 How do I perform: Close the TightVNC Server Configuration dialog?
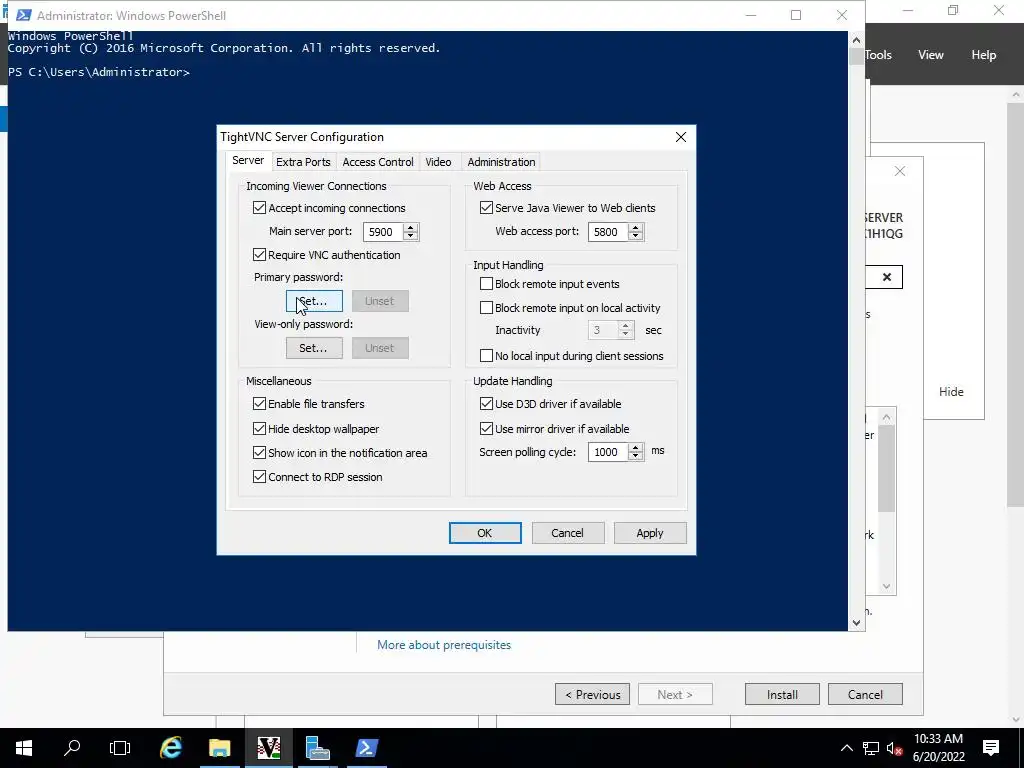pyautogui.click(x=680, y=137)
